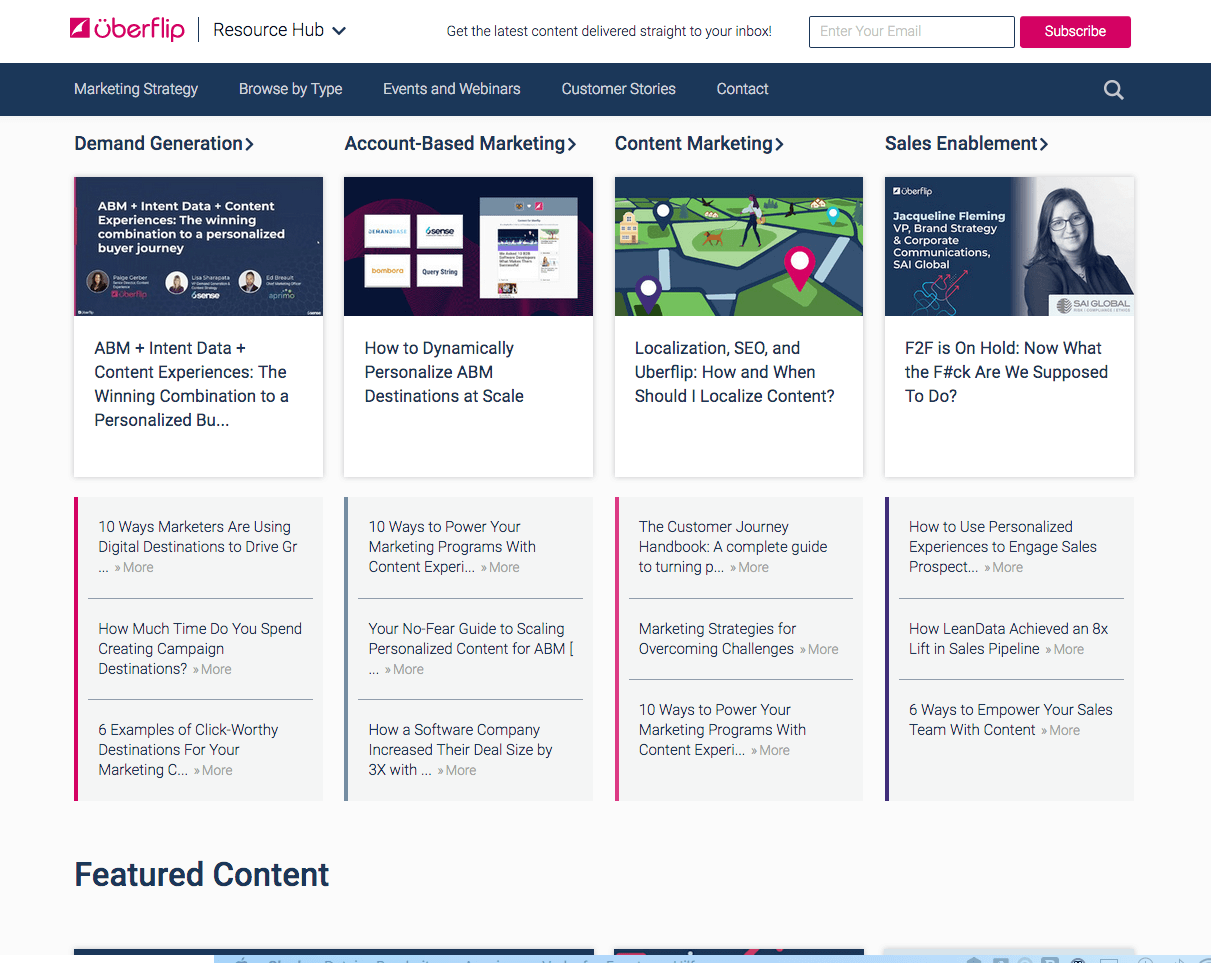Click the Enter Your Email field
The height and width of the screenshot is (963, 1211).
[x=911, y=31]
